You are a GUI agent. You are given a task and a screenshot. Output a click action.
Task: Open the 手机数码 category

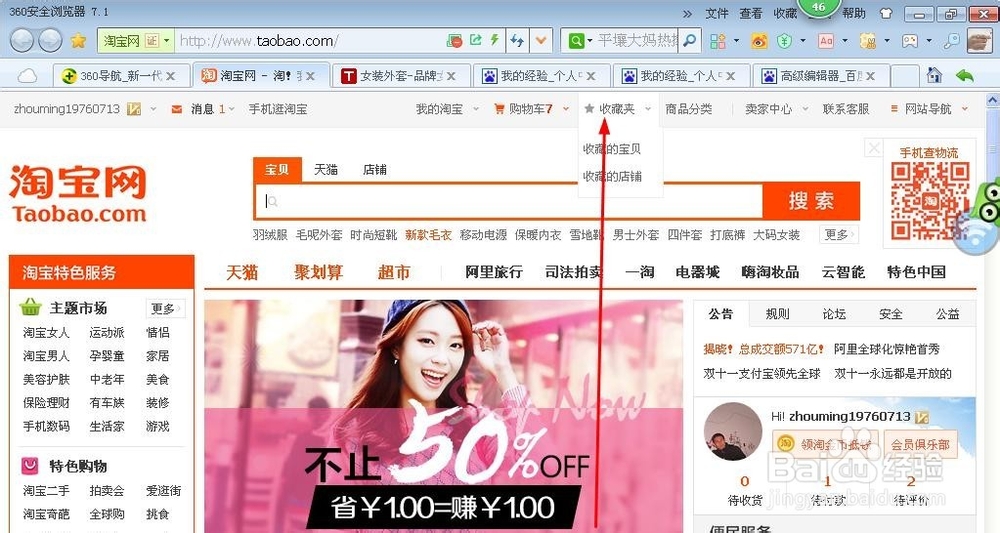[x=46, y=426]
